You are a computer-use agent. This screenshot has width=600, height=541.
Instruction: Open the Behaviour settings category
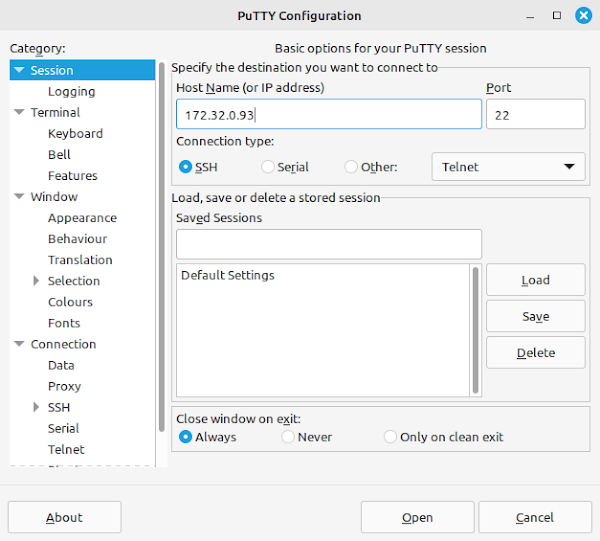(x=77, y=239)
